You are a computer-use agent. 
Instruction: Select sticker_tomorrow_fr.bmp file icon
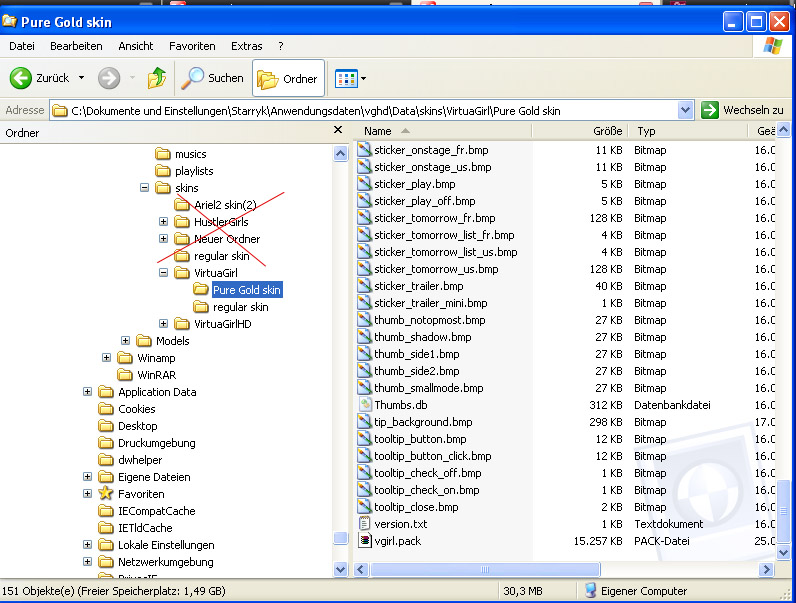364,218
